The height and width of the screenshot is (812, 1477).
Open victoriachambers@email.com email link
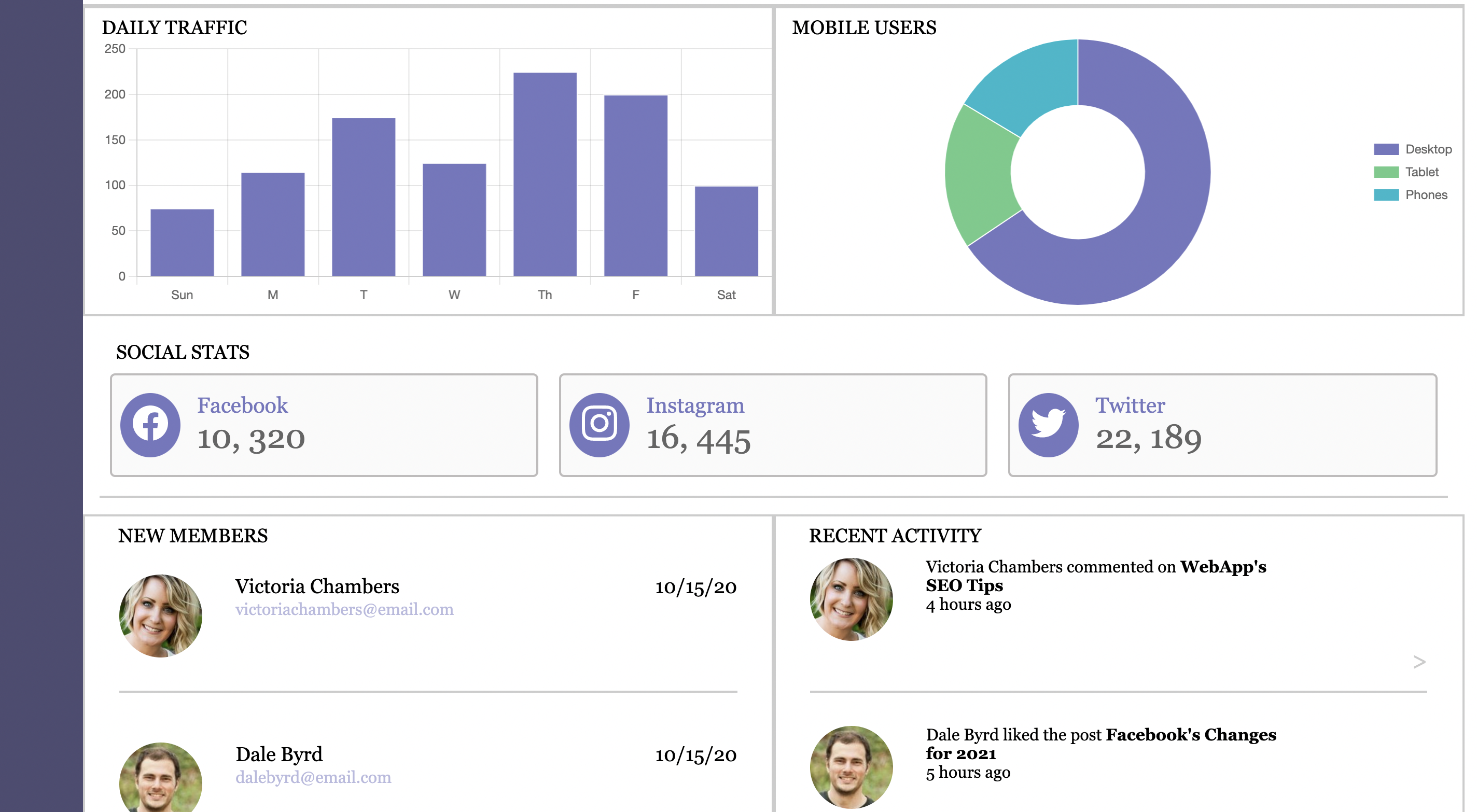click(x=344, y=609)
